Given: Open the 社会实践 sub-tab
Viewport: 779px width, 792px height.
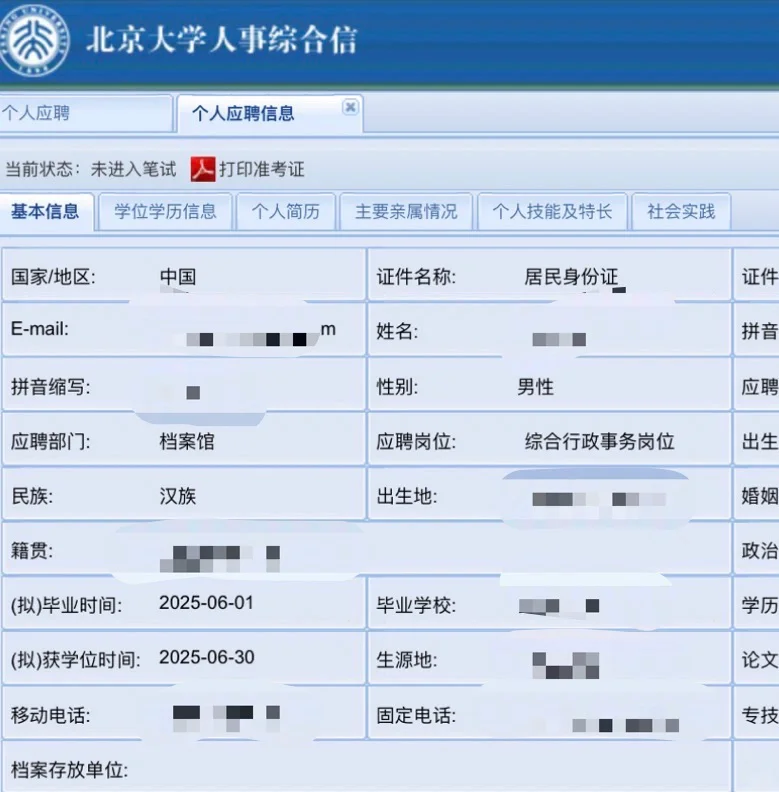Looking at the screenshot, I should tap(681, 211).
